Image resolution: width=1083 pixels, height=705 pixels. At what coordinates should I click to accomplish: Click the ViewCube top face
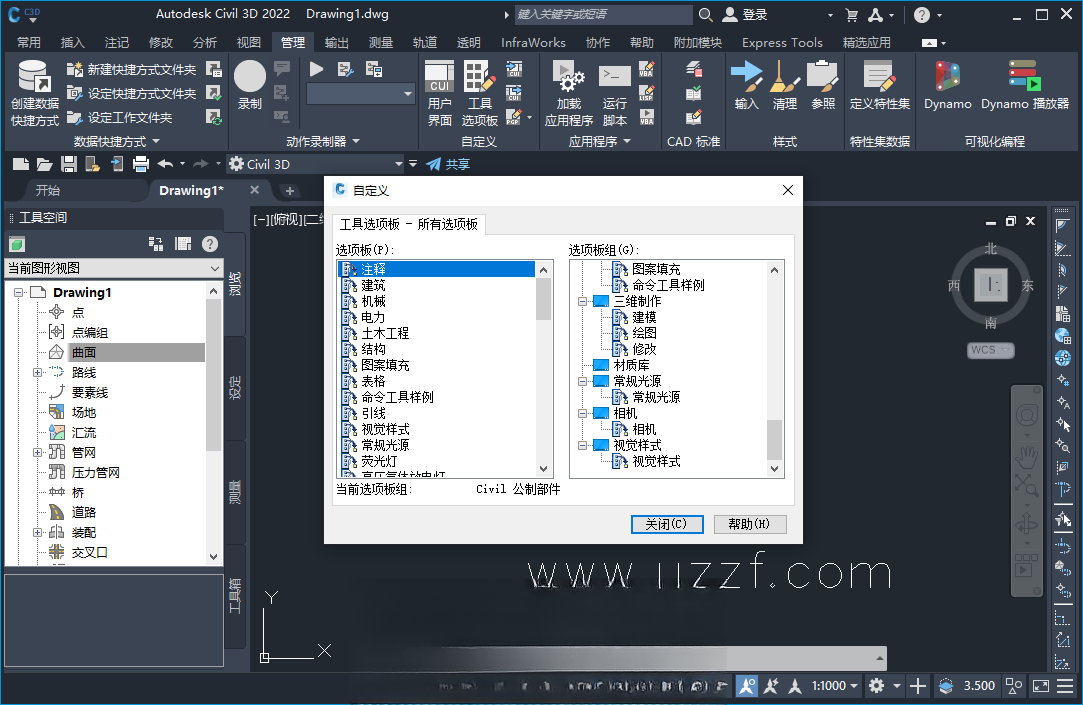pyautogui.click(x=990, y=284)
